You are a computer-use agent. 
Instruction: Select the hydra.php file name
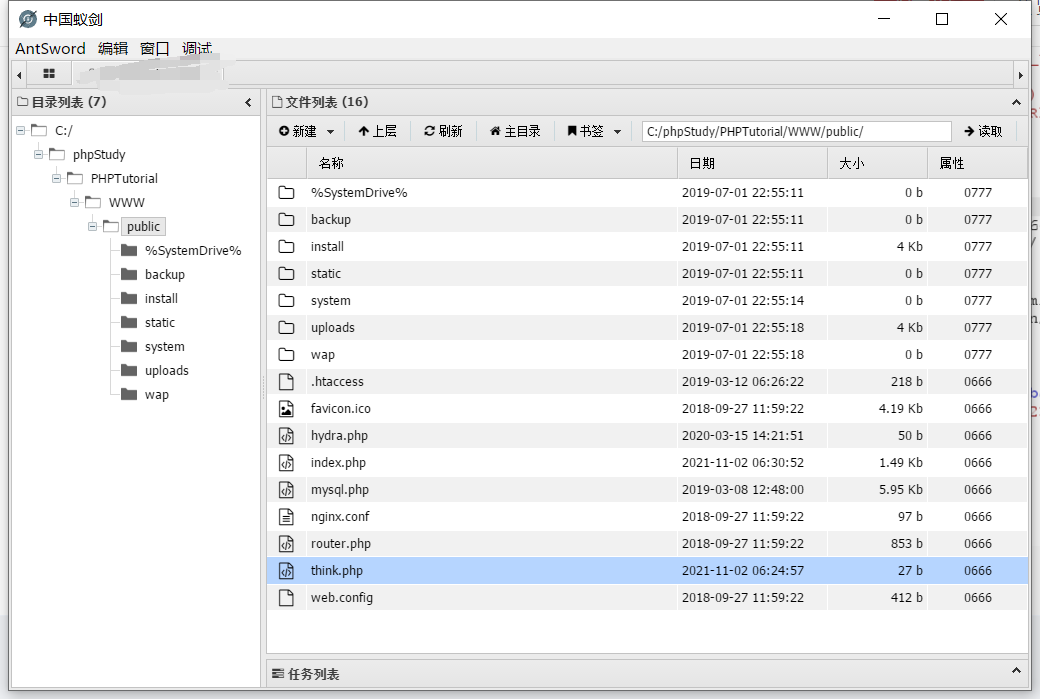point(339,436)
